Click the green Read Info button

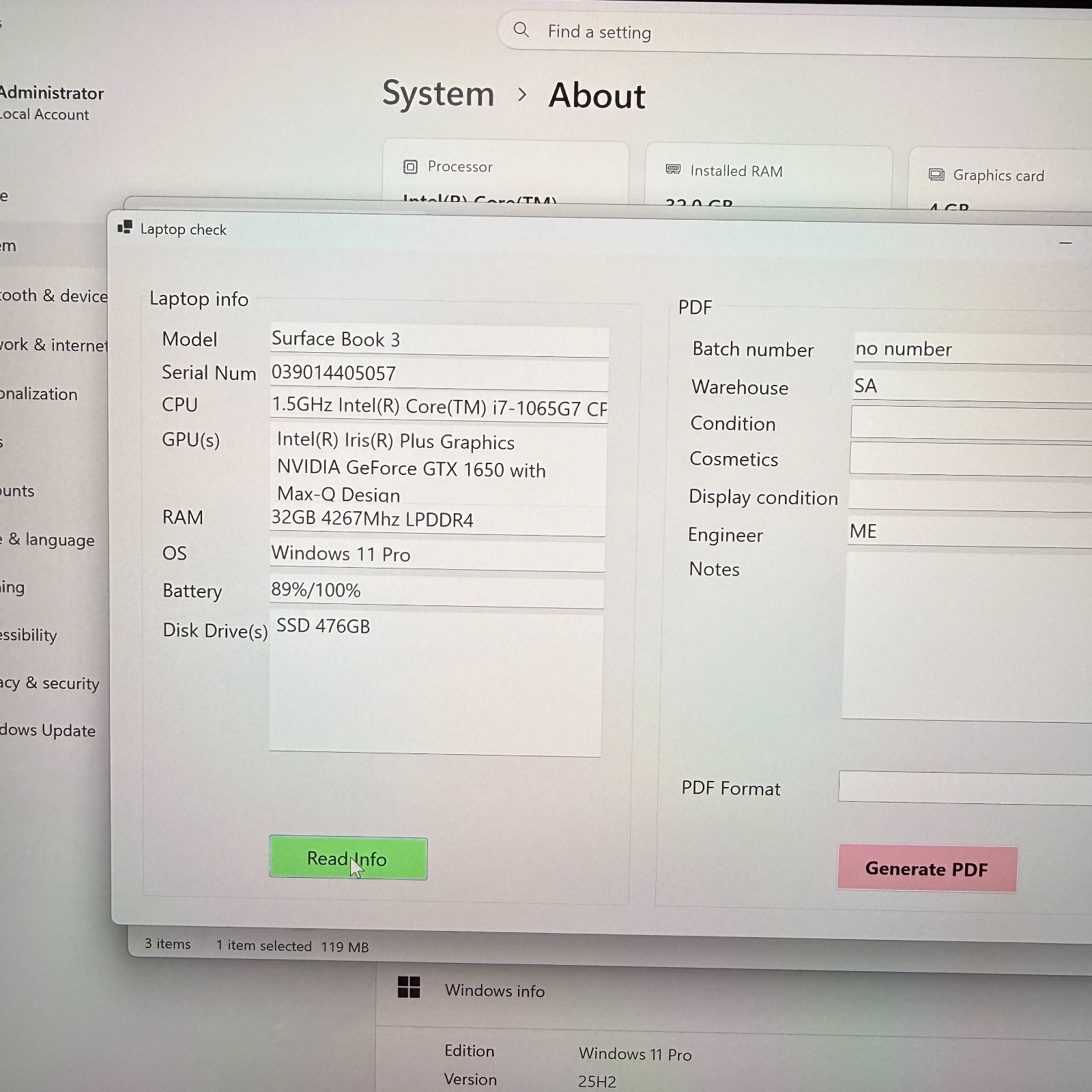click(x=348, y=858)
